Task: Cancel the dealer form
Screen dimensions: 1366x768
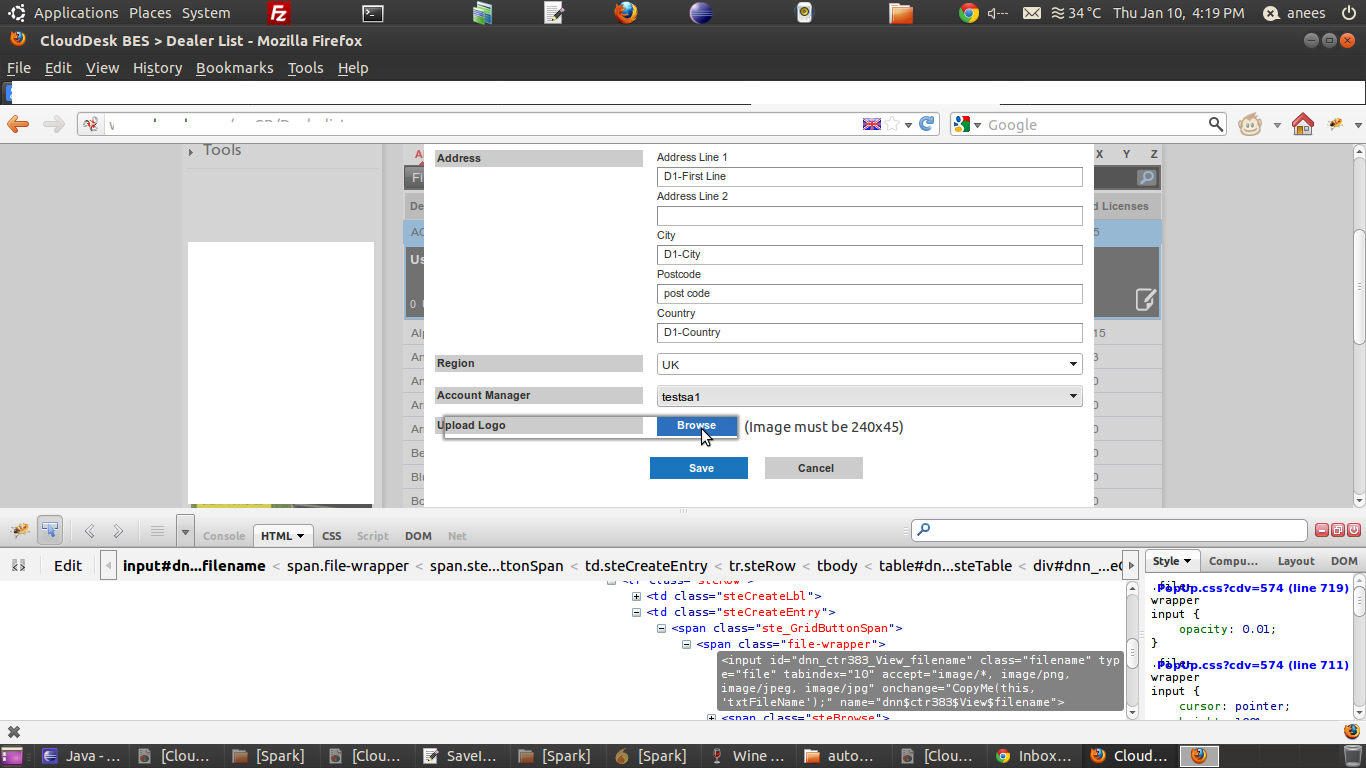Action: tap(814, 468)
